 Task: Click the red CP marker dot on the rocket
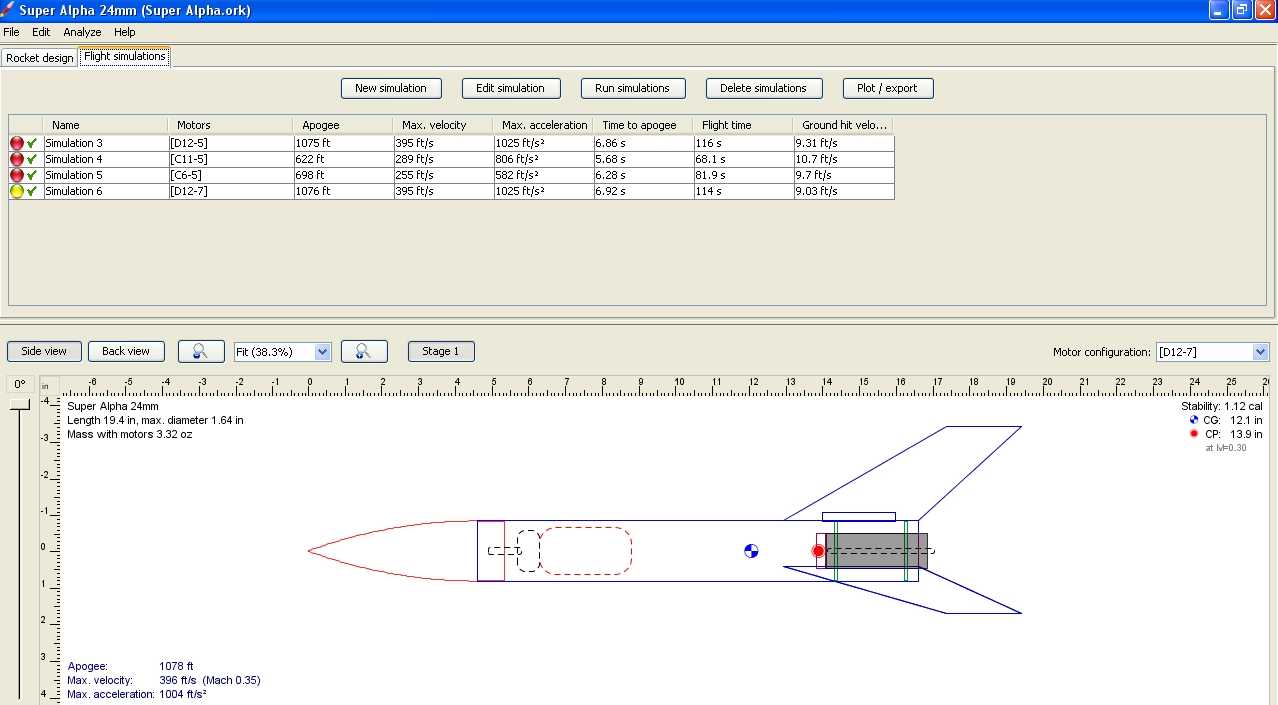[x=818, y=551]
